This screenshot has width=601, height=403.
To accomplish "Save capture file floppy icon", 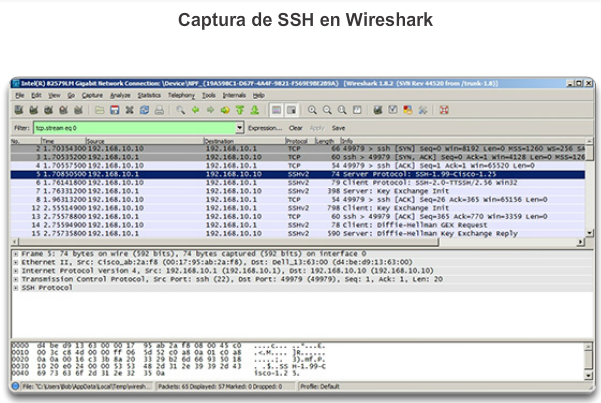I will pyautogui.click(x=114, y=110).
